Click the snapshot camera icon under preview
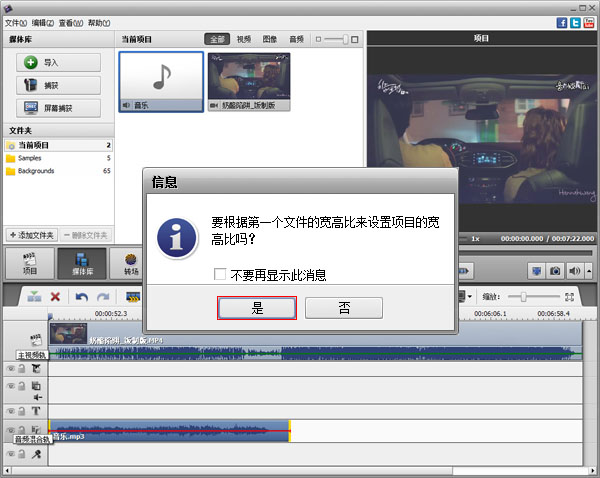600x478 pixels. coord(555,271)
